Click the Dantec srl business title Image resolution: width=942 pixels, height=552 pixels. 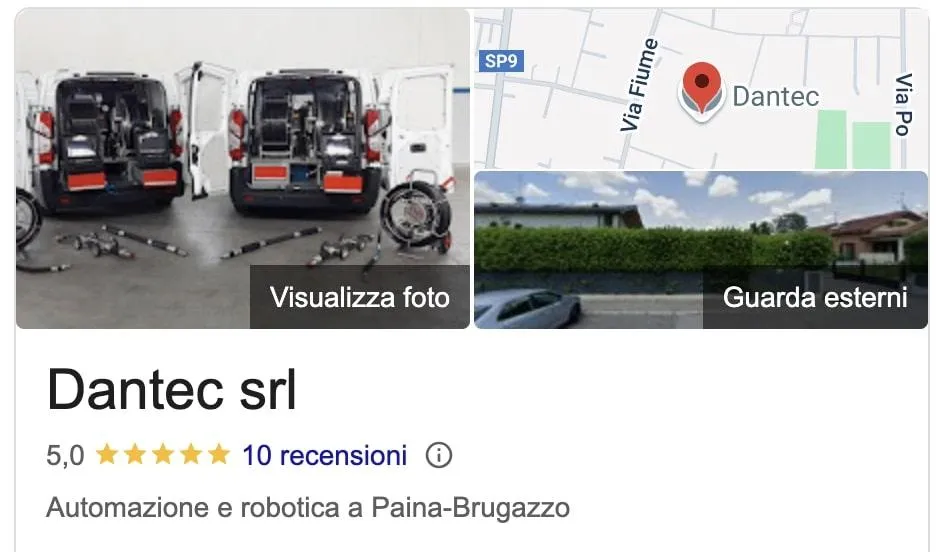tap(172, 390)
